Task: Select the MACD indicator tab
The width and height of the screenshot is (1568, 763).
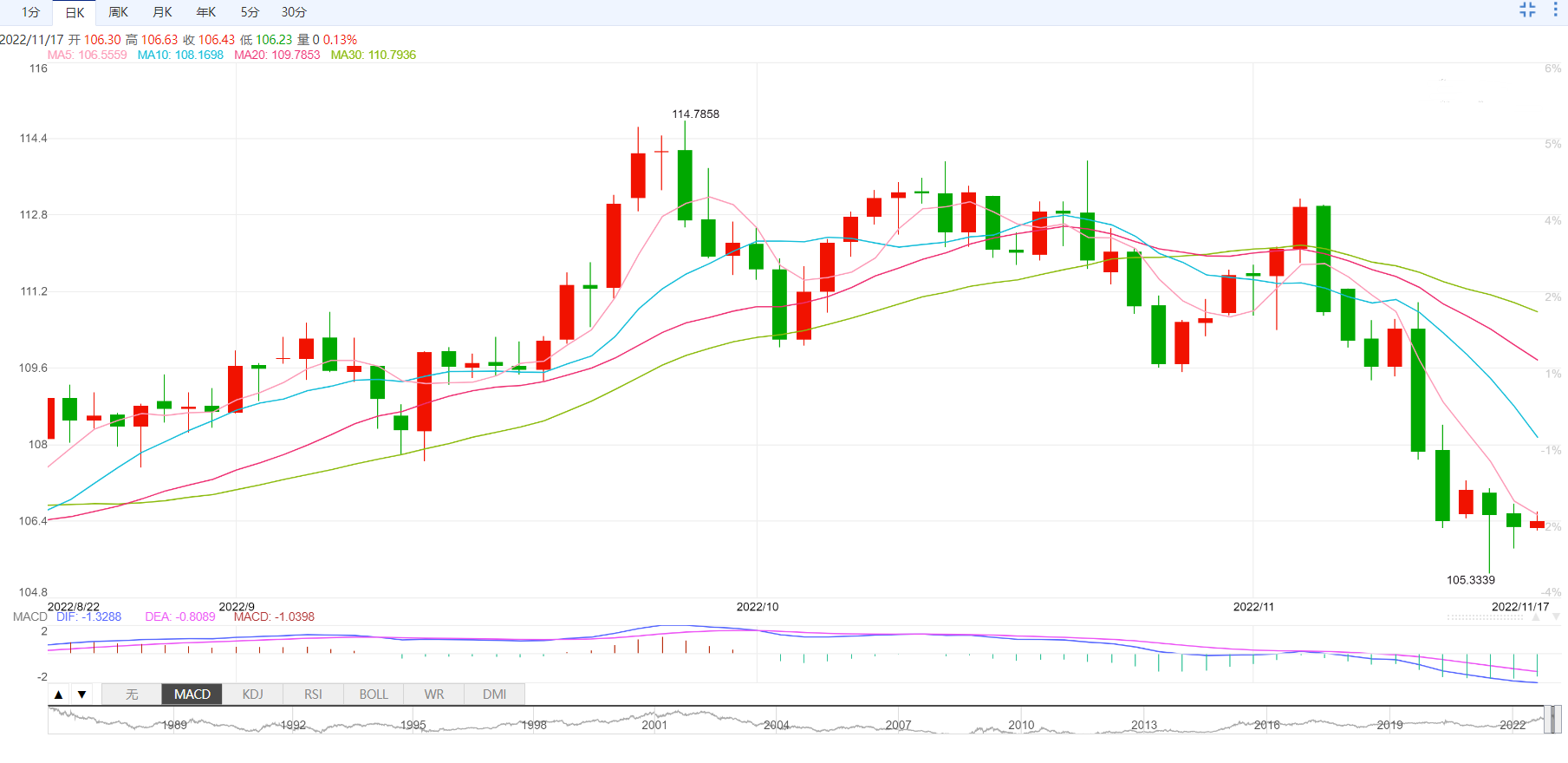Action: [192, 695]
